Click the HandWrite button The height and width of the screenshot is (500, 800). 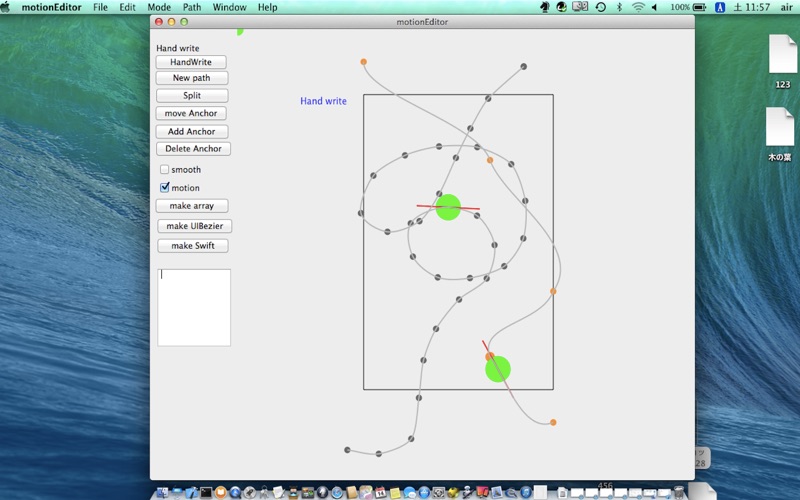[x=191, y=62]
